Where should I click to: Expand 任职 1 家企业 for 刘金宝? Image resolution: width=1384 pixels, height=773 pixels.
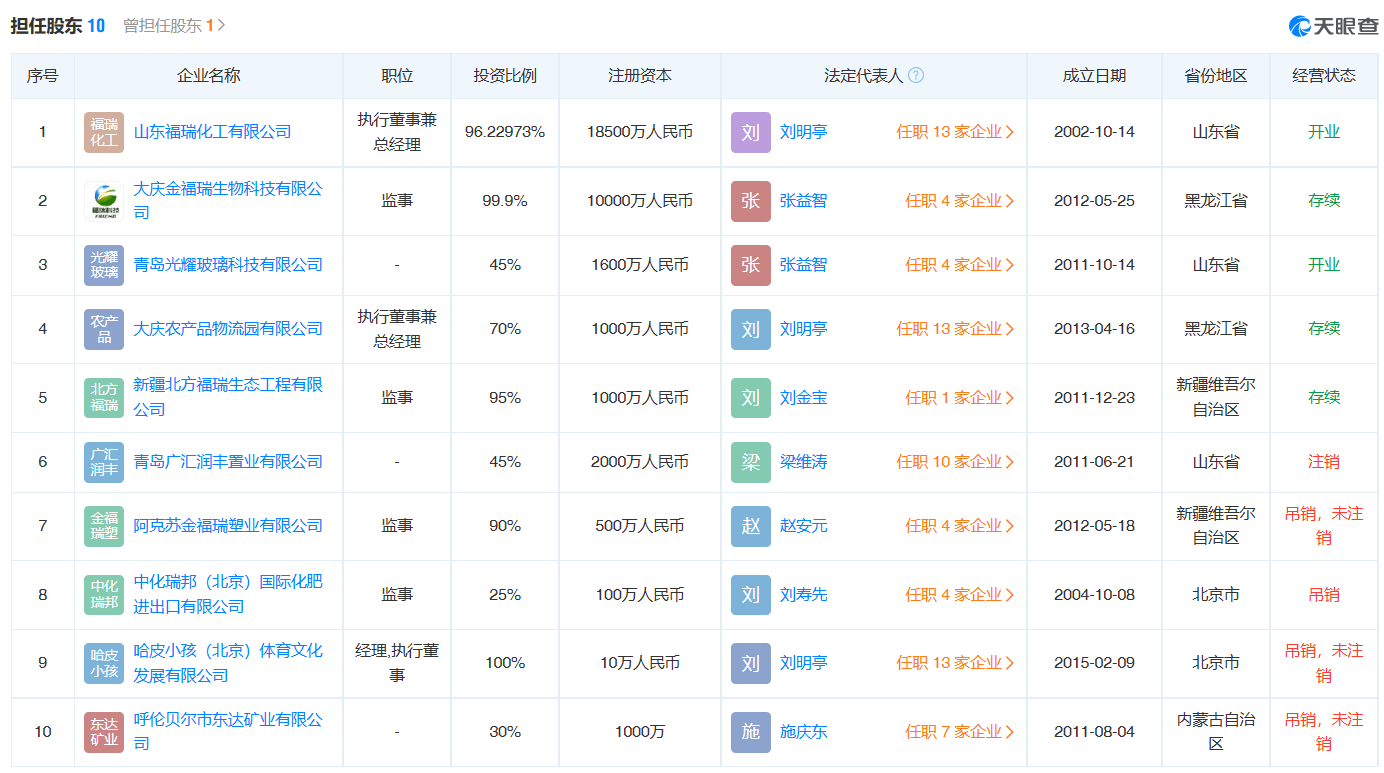coord(960,398)
